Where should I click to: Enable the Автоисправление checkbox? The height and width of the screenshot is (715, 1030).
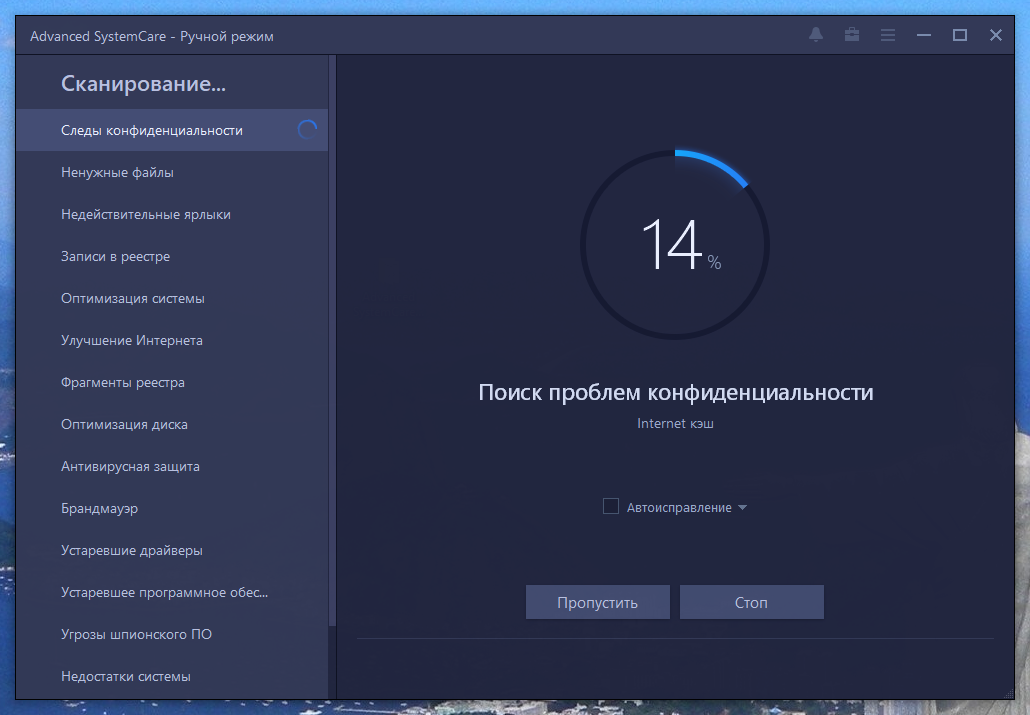(611, 507)
